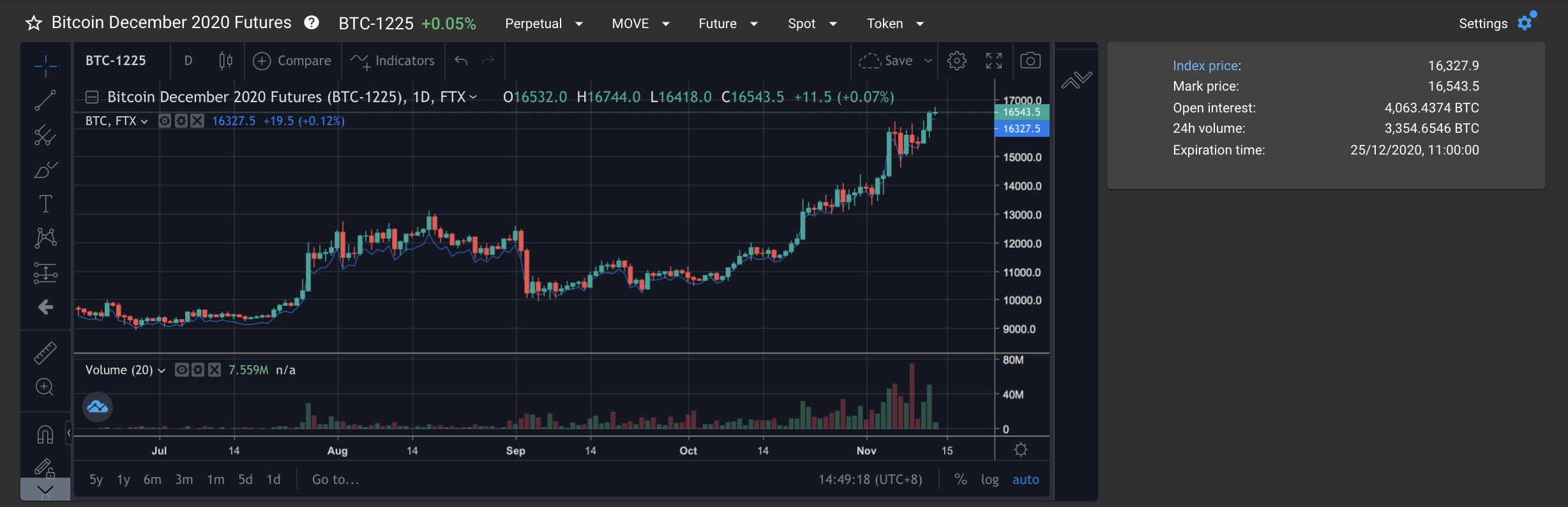
Task: Click the Compare symbol button
Action: pos(292,61)
